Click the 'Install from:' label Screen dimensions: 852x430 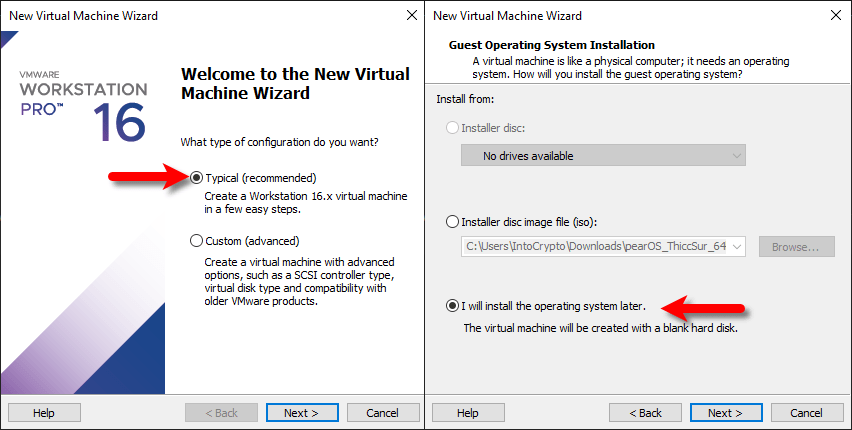(x=465, y=99)
